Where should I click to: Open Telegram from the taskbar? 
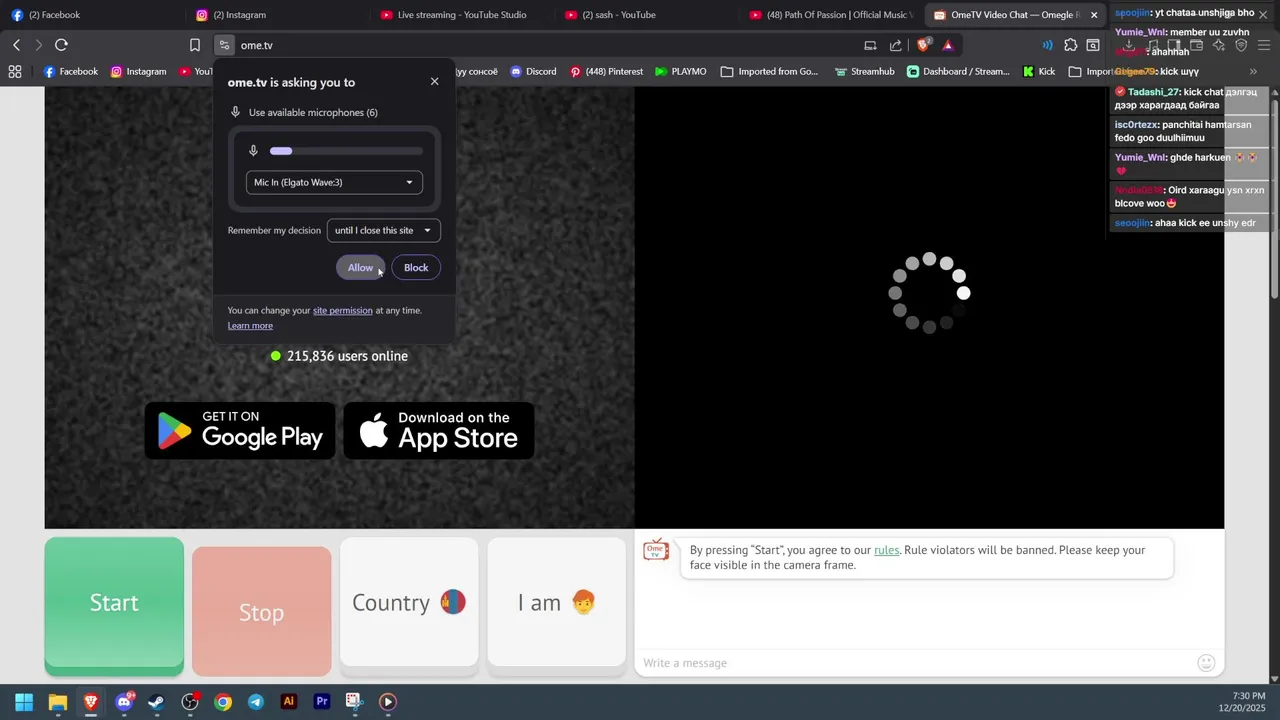(x=256, y=702)
